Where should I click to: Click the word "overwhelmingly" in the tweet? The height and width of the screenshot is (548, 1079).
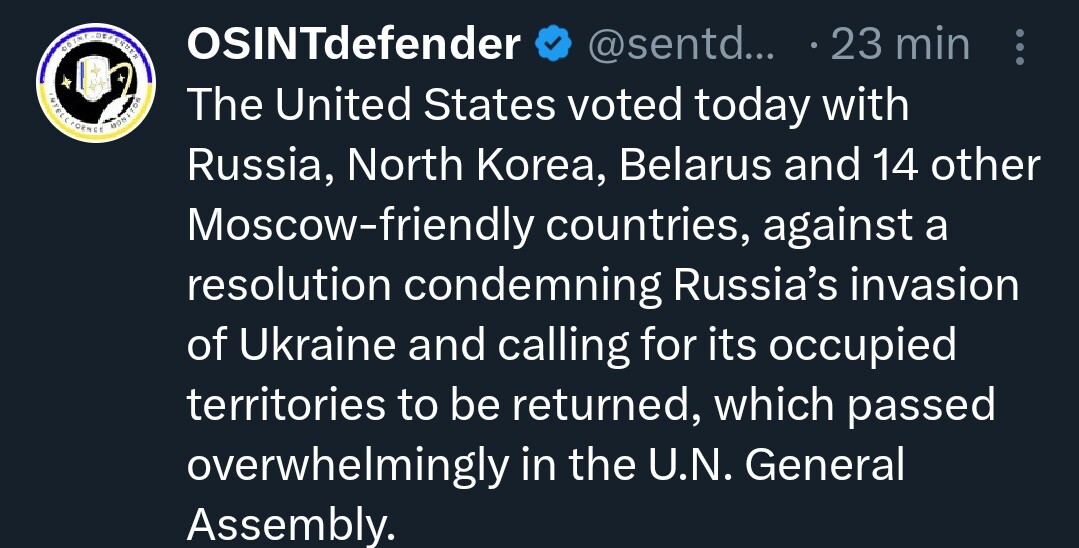(x=348, y=467)
